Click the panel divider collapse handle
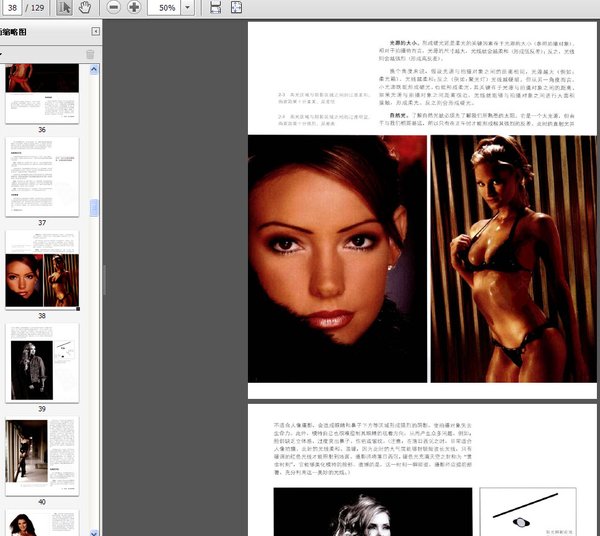The width and height of the screenshot is (600, 536). point(104,280)
